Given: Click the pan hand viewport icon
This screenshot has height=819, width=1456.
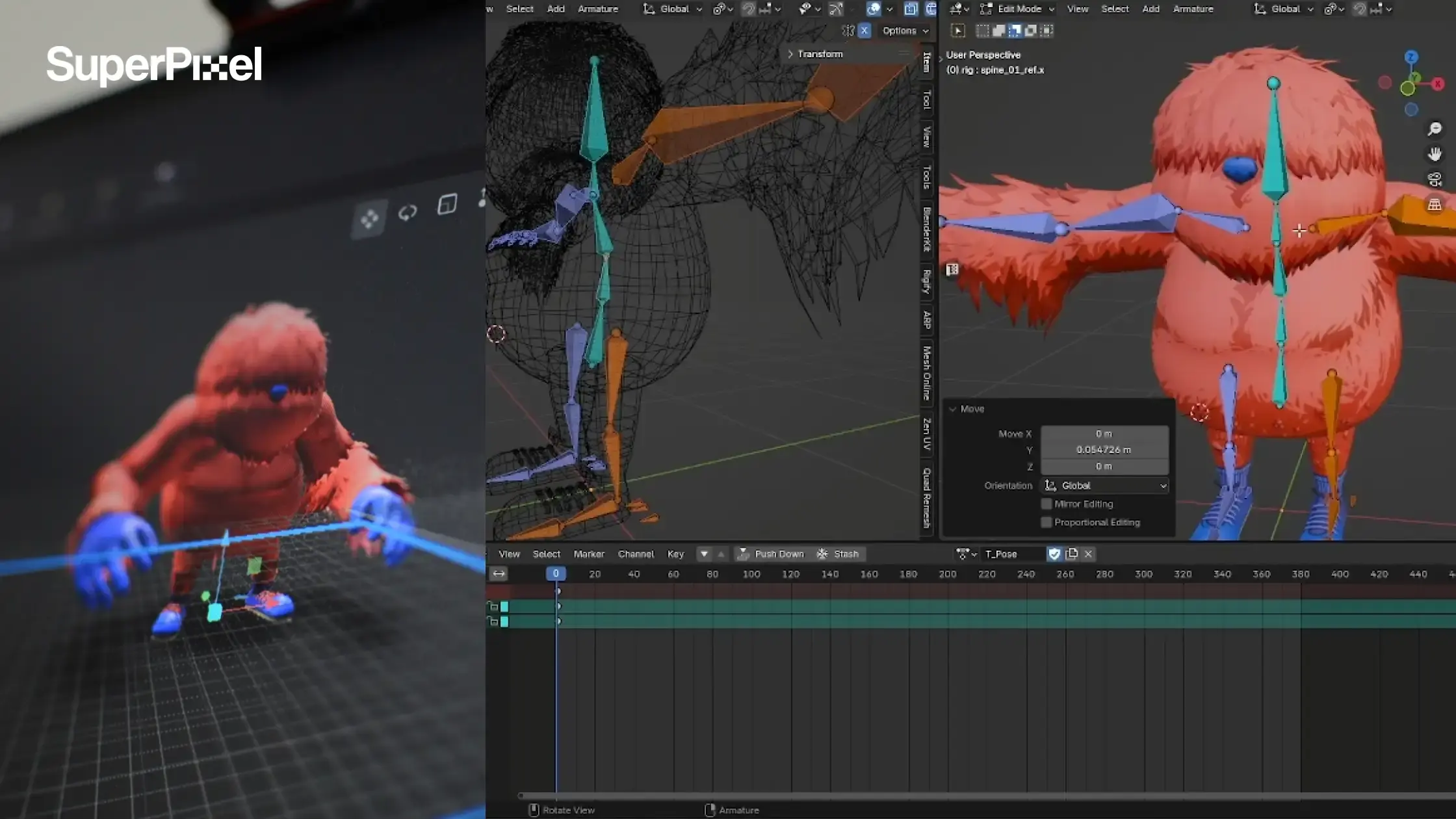Looking at the screenshot, I should (x=1434, y=154).
